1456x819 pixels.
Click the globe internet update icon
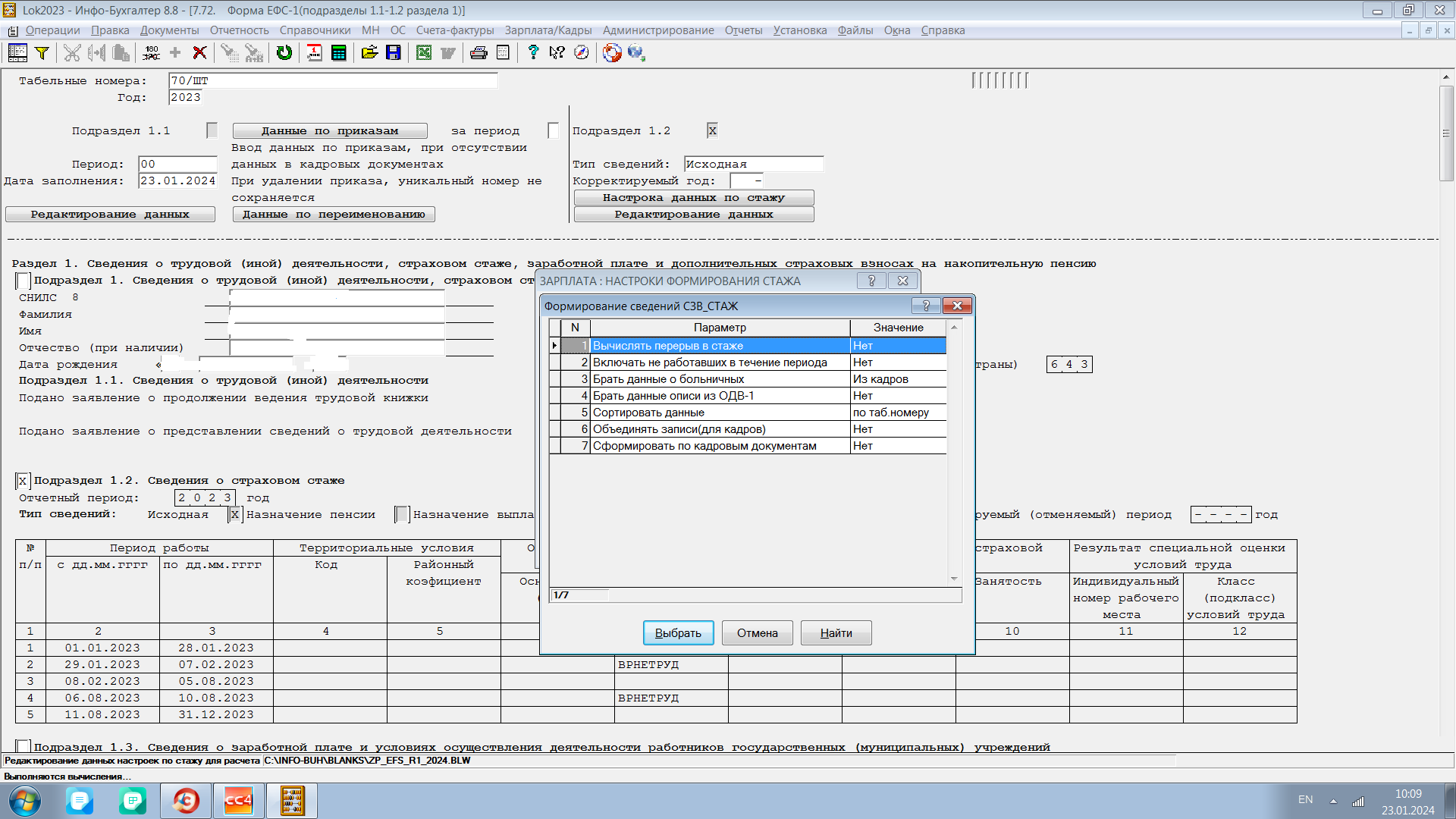(x=636, y=52)
